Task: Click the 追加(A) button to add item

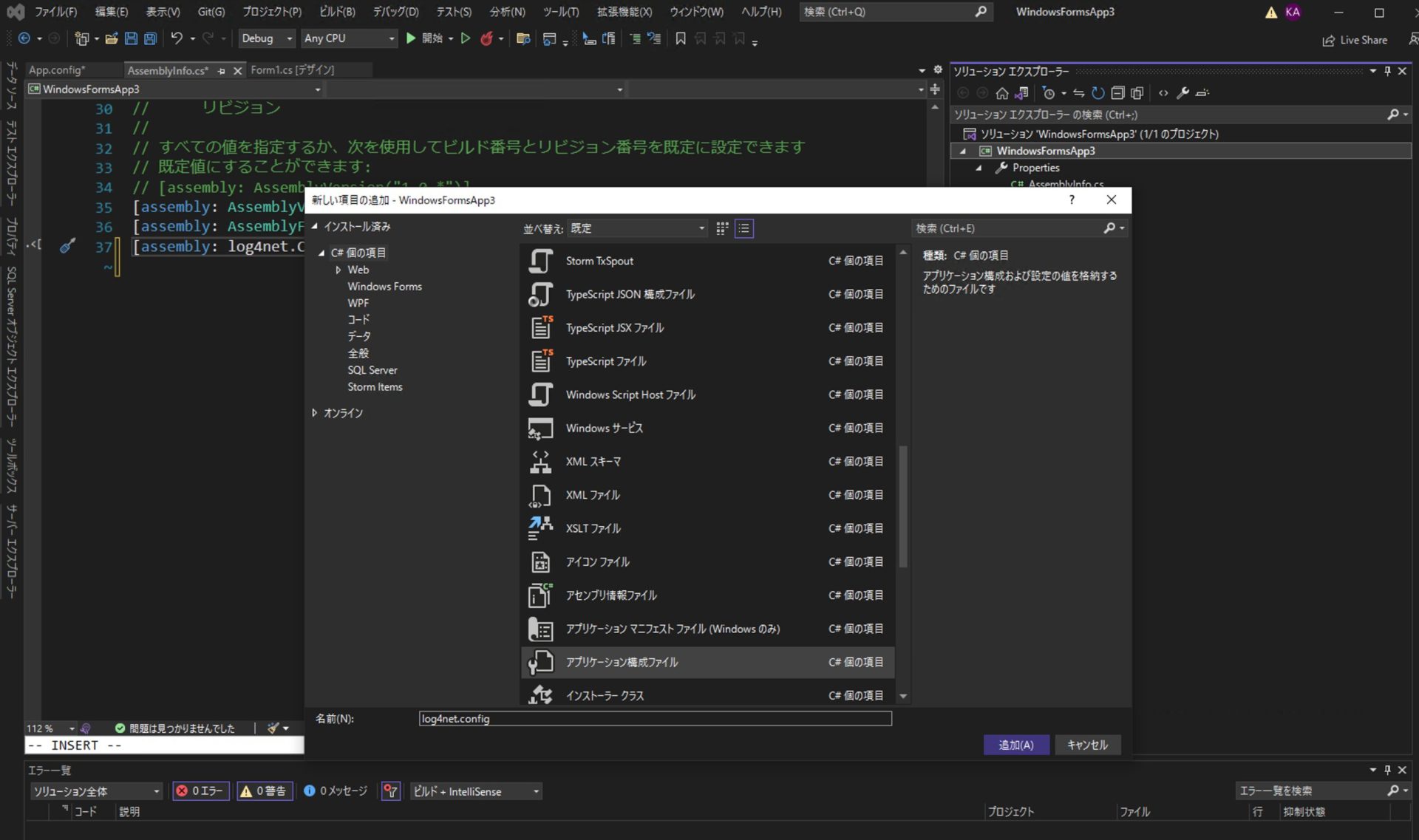Action: point(1016,745)
